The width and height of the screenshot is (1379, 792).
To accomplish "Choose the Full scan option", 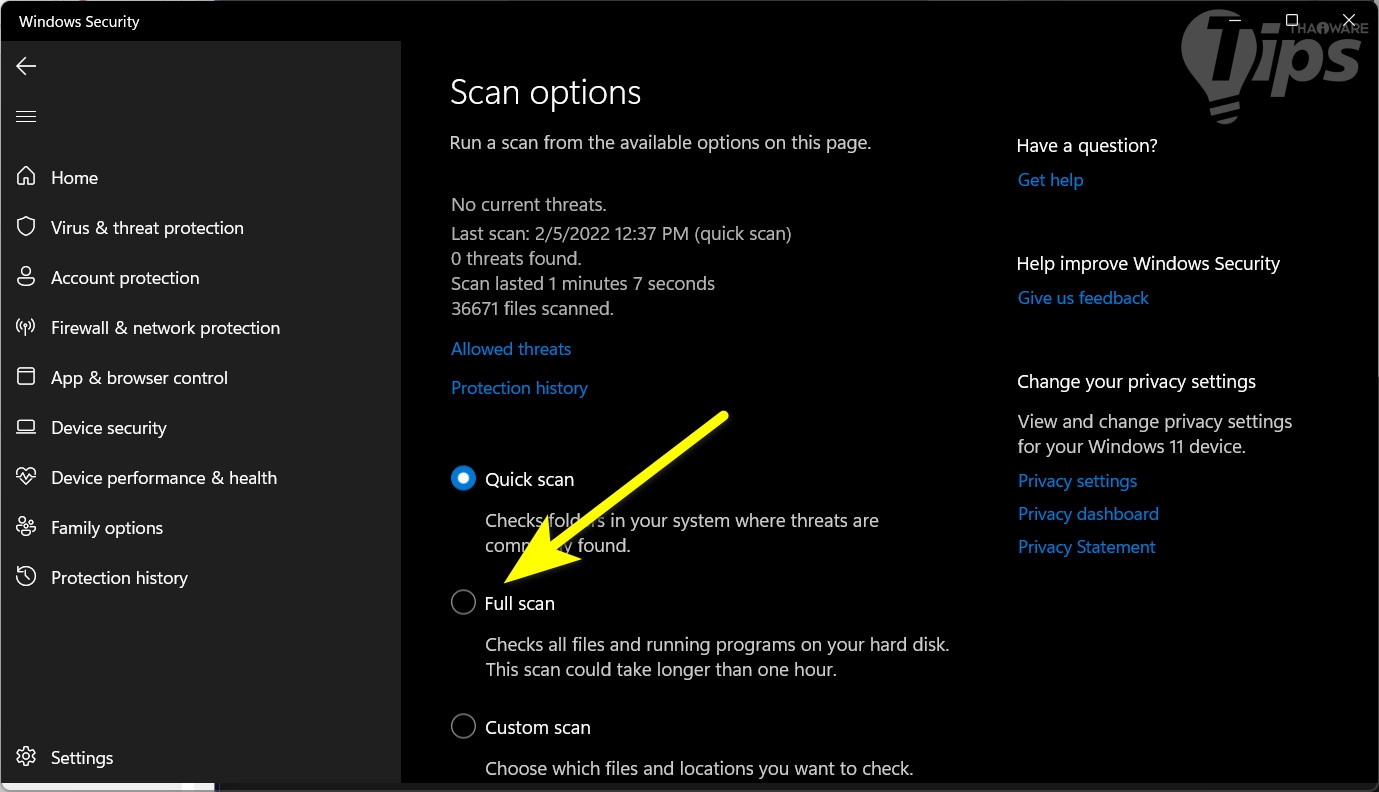I will pyautogui.click(x=463, y=603).
